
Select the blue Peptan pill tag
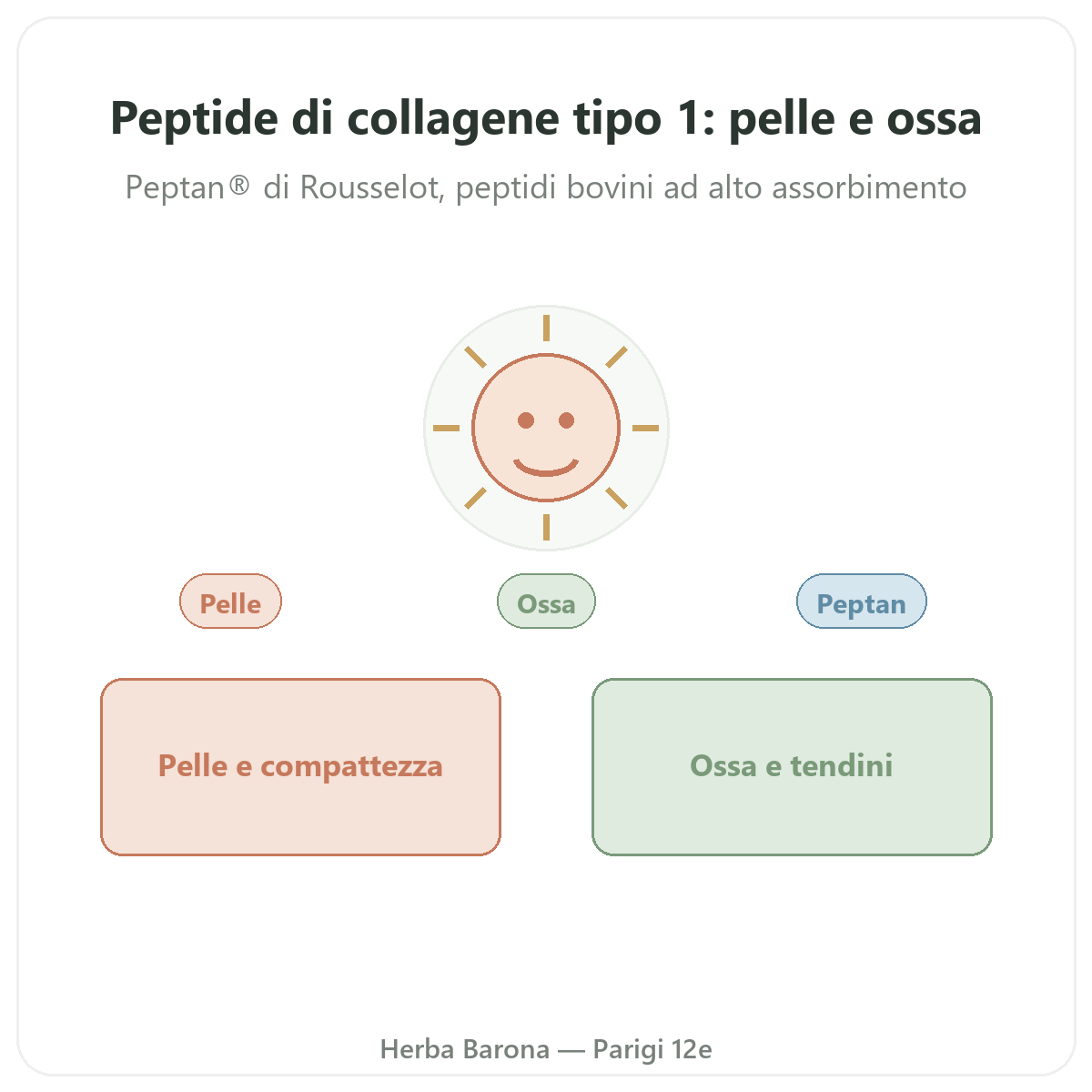click(862, 602)
